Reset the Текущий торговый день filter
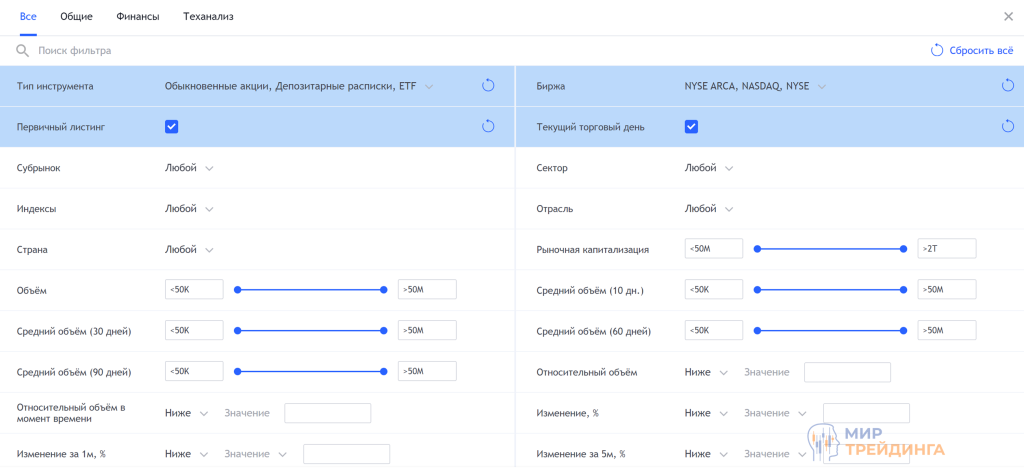Image resolution: width=1024 pixels, height=473 pixels. tap(1008, 126)
